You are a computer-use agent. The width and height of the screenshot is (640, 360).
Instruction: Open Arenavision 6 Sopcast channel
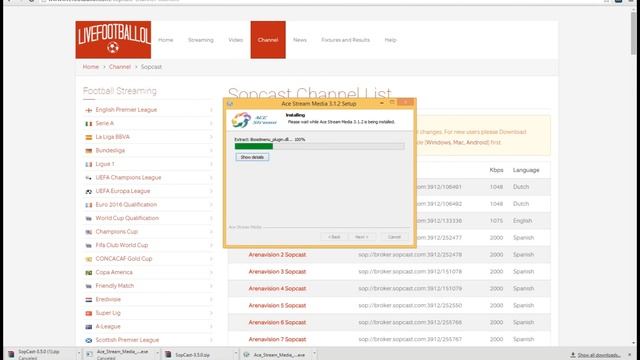[x=277, y=322]
